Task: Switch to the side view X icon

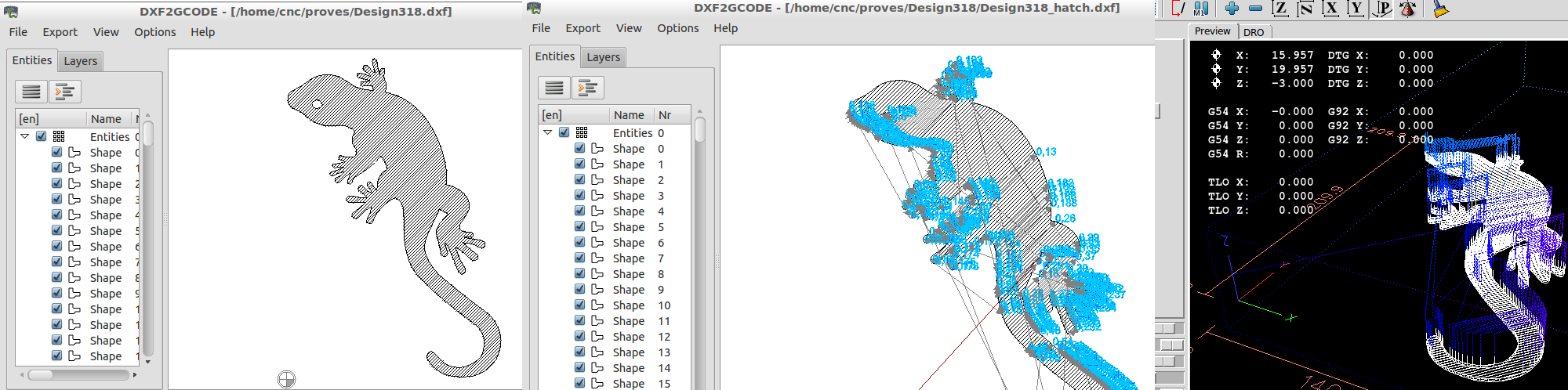Action: point(1330,9)
